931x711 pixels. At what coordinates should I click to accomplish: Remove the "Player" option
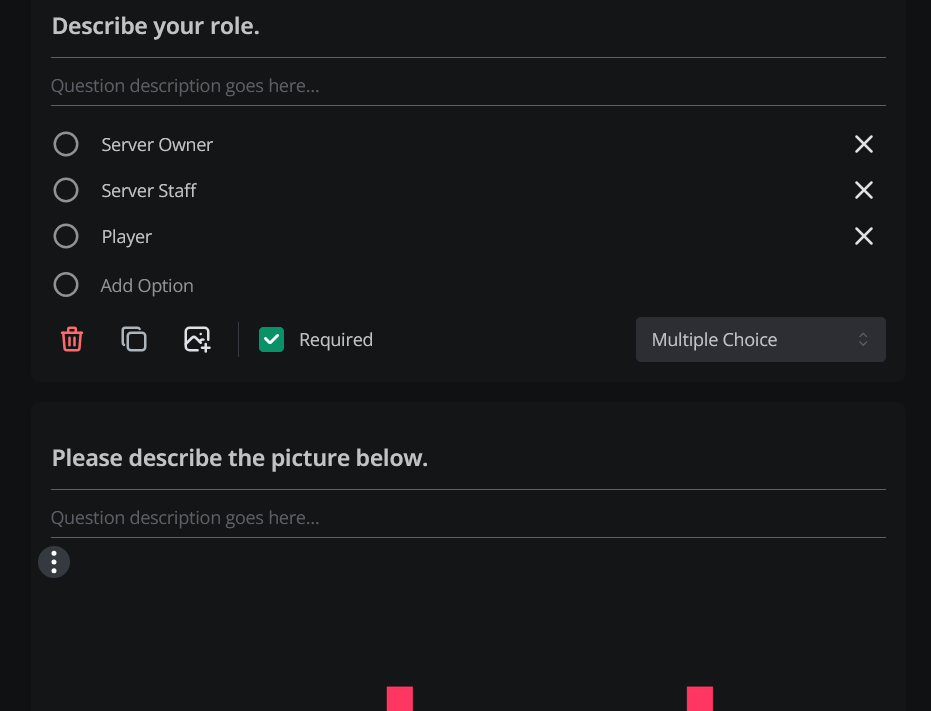(x=863, y=236)
